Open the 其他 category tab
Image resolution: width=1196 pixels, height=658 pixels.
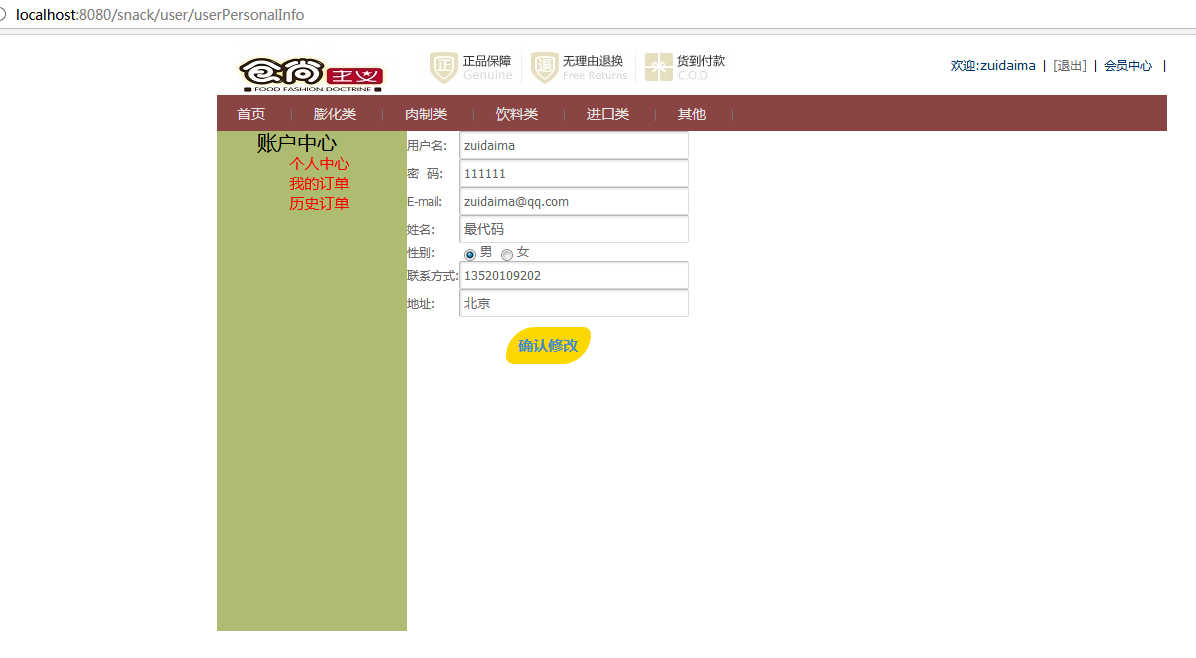point(692,114)
